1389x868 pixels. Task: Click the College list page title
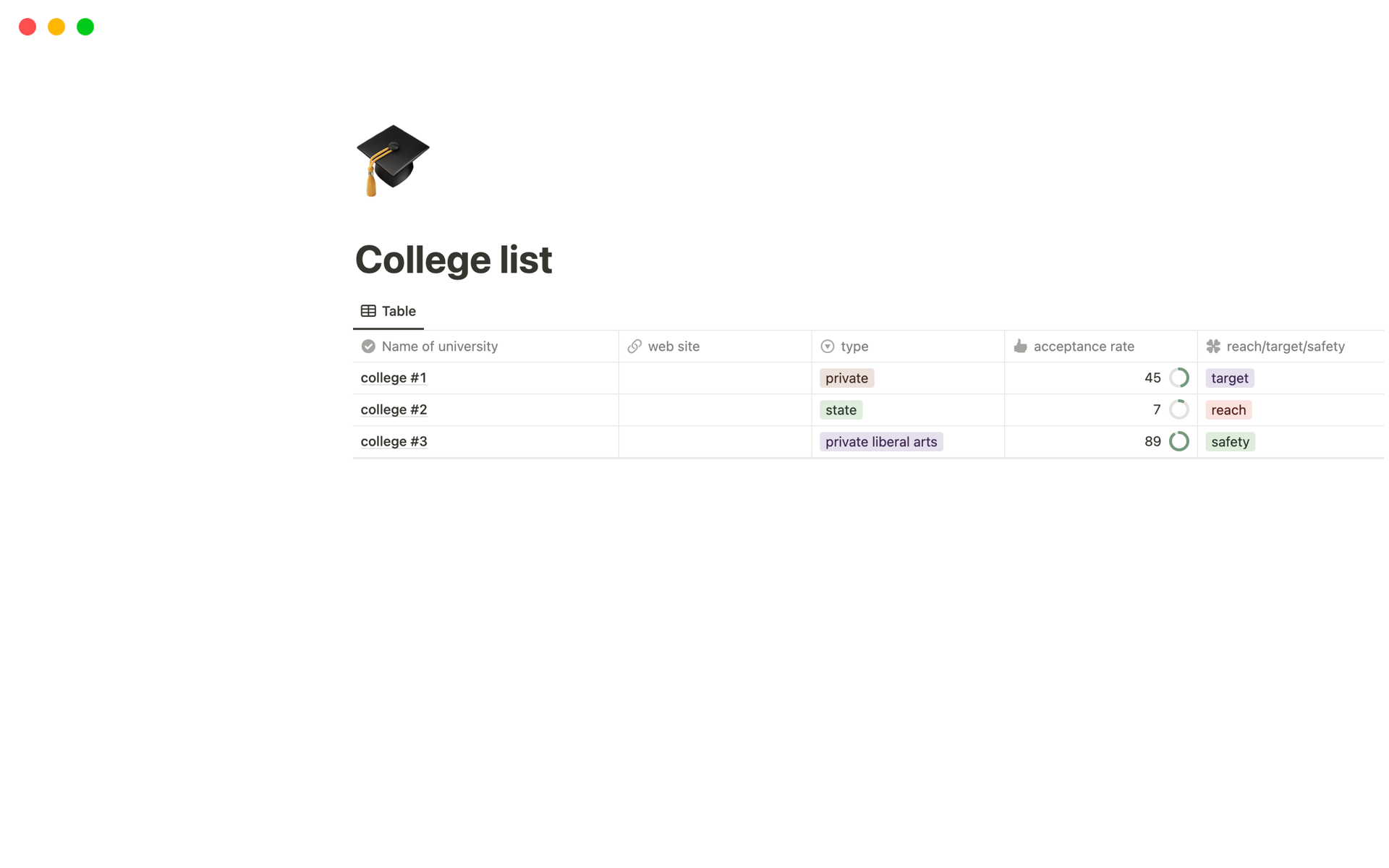(x=454, y=258)
